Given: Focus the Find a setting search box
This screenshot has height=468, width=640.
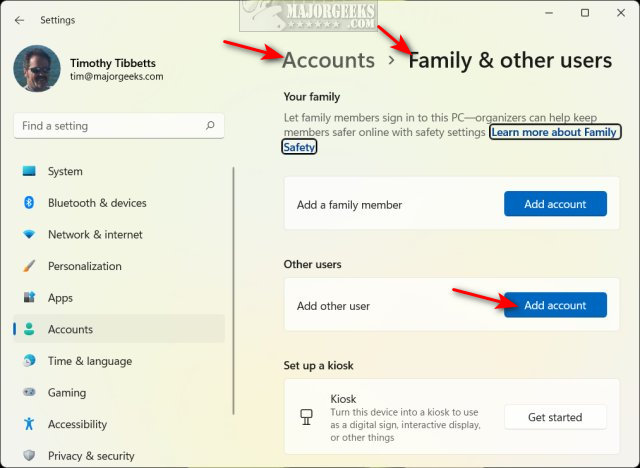Looking at the screenshot, I should pyautogui.click(x=110, y=126).
